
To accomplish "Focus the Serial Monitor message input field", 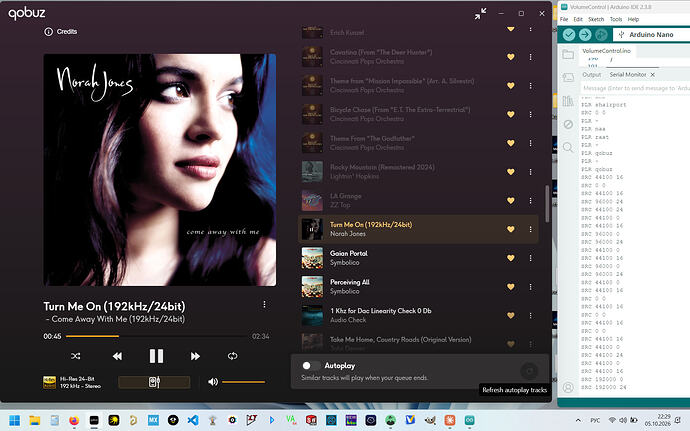I will pyautogui.click(x=635, y=88).
